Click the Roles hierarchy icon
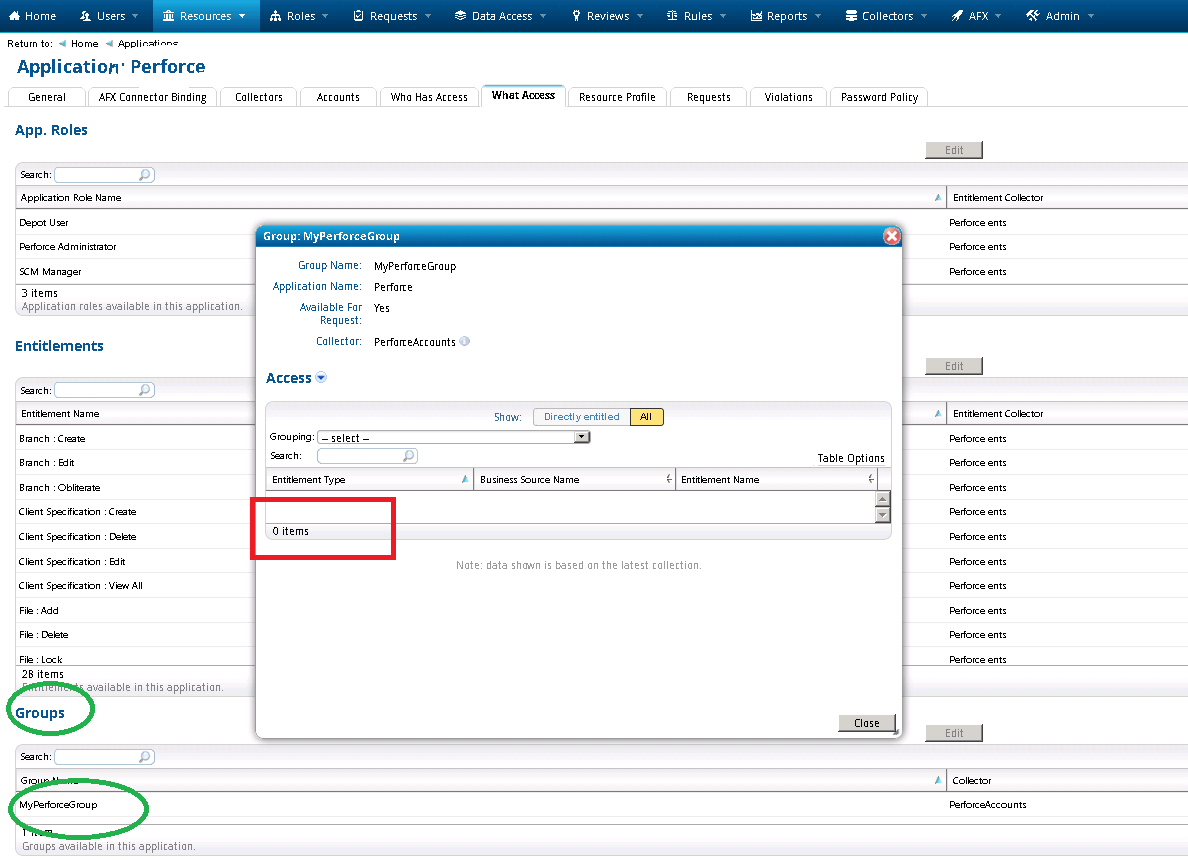Image resolution: width=1188 pixels, height=860 pixels. point(276,16)
